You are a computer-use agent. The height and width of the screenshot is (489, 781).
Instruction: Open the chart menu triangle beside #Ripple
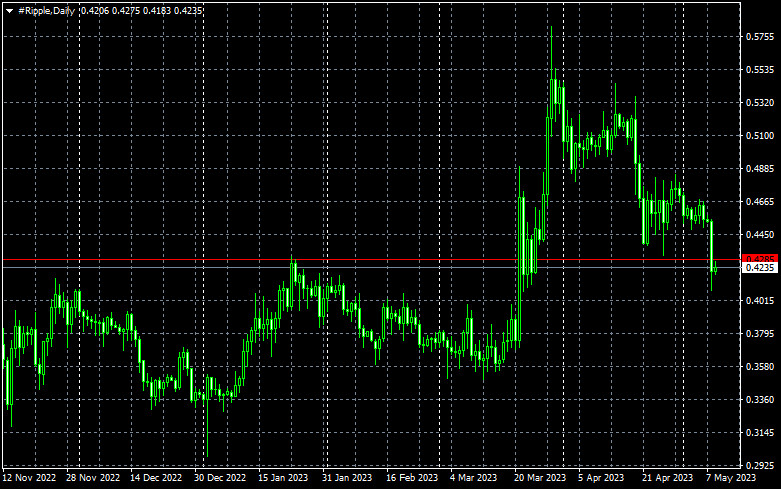9,11
